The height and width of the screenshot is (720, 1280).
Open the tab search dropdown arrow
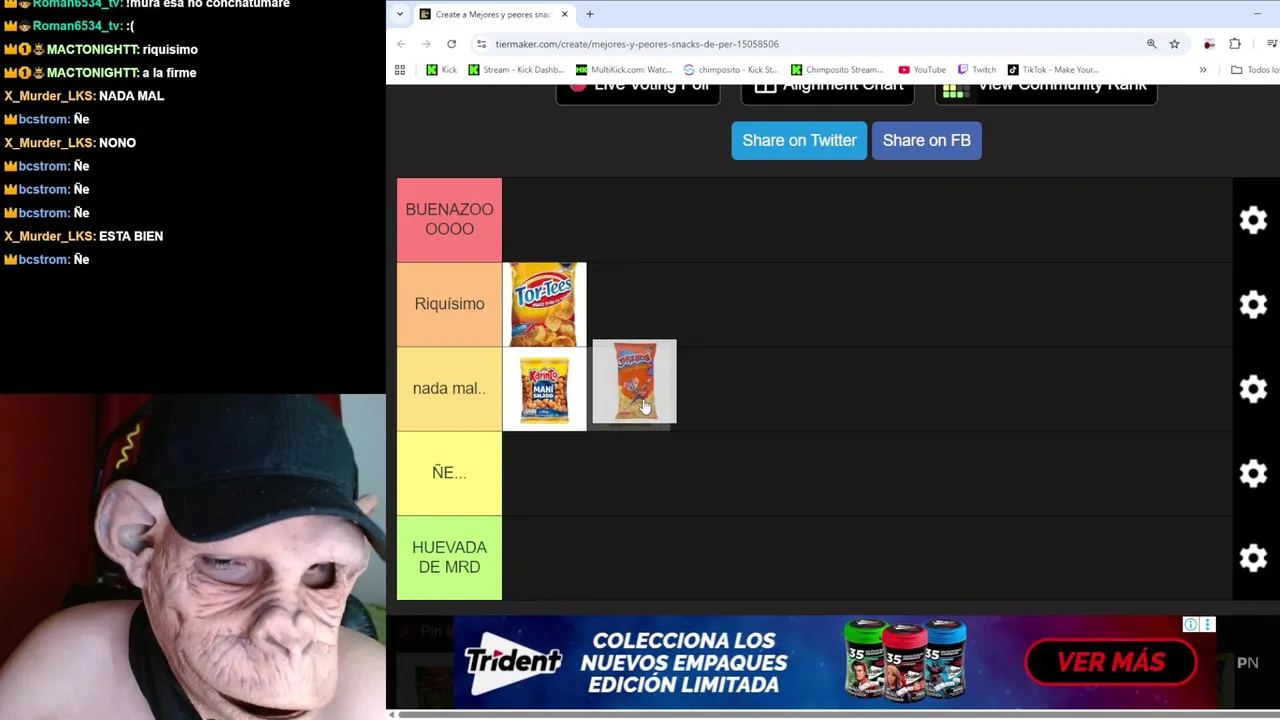[x=400, y=14]
